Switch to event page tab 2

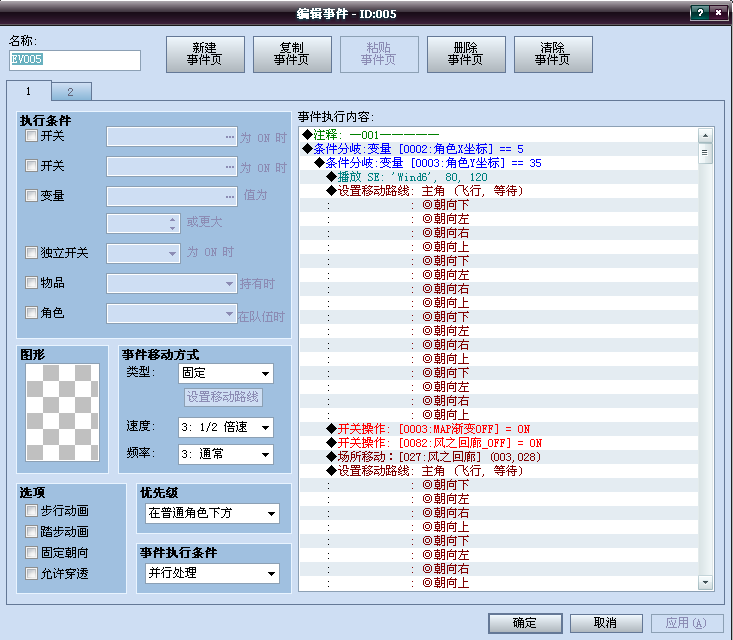71,92
